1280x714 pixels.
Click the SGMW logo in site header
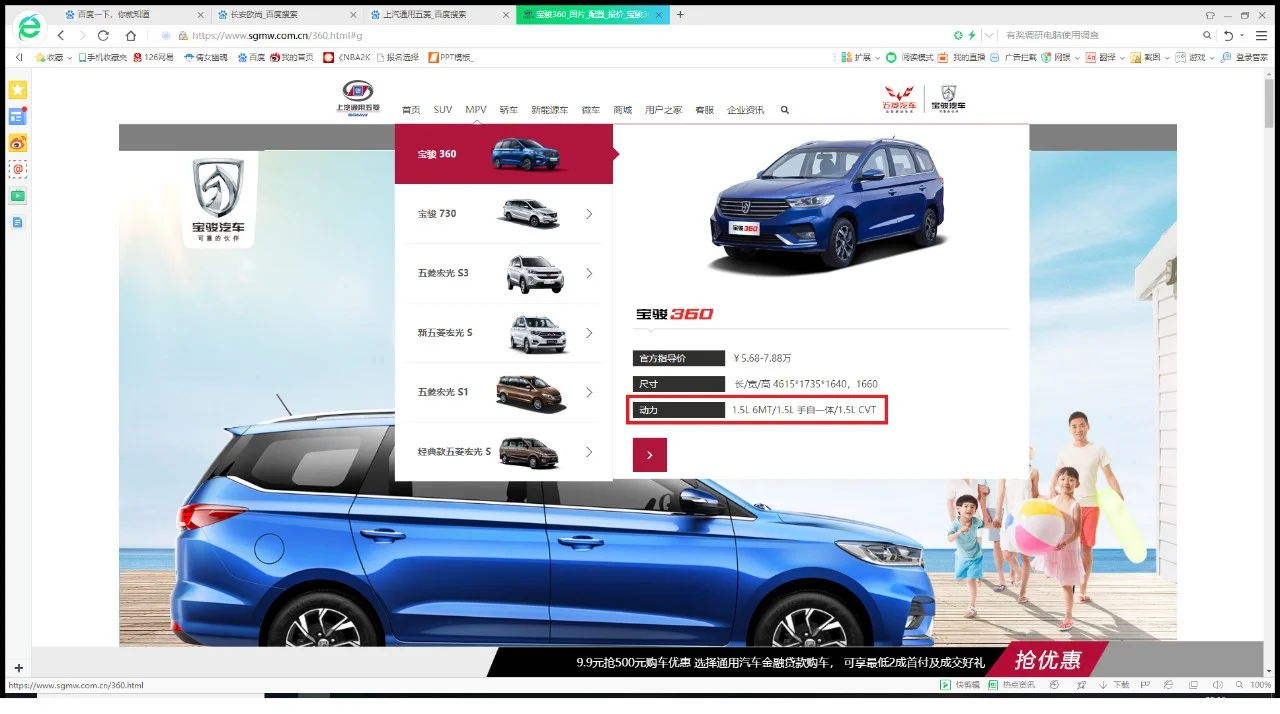[357, 99]
